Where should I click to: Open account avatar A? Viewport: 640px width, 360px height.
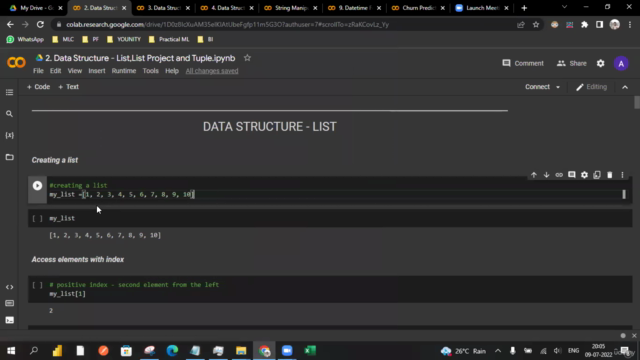tap(621, 64)
